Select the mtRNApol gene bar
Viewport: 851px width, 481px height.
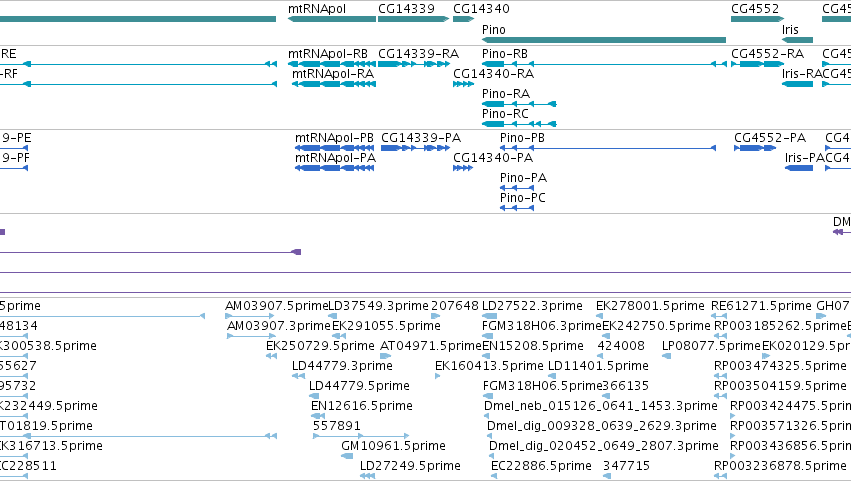point(332,19)
